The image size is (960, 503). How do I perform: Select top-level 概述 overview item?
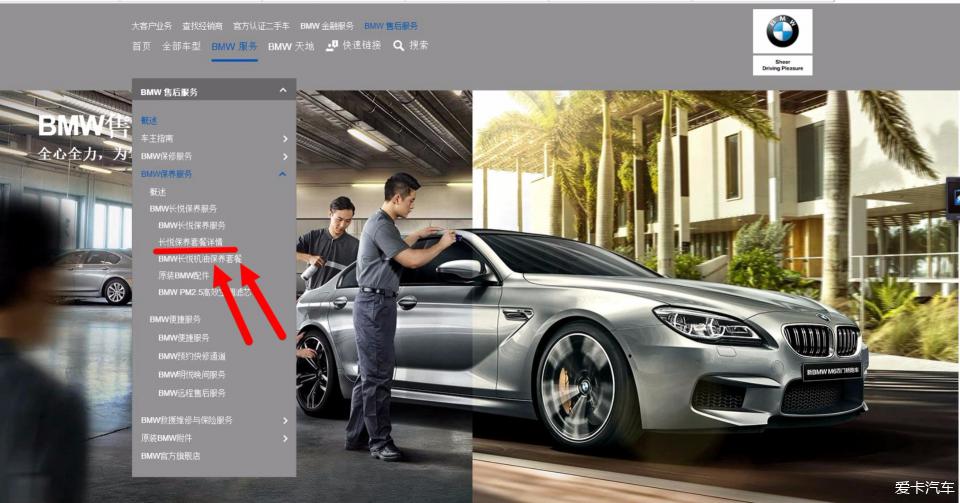[x=149, y=121]
